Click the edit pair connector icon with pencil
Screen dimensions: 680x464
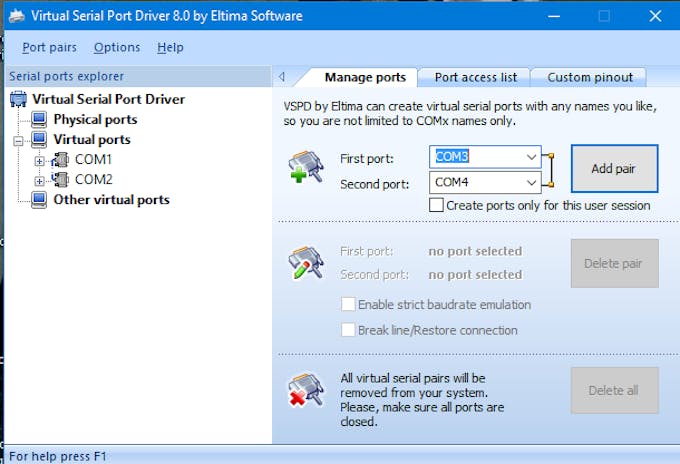pos(306,263)
